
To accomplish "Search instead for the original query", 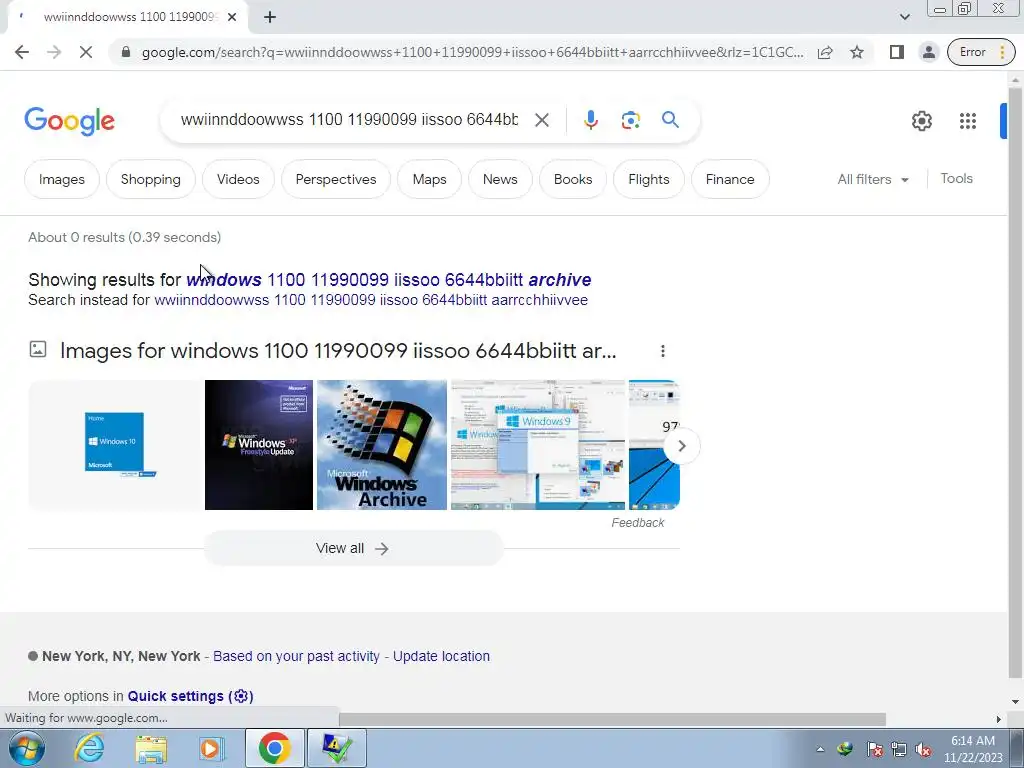I will pyautogui.click(x=371, y=300).
